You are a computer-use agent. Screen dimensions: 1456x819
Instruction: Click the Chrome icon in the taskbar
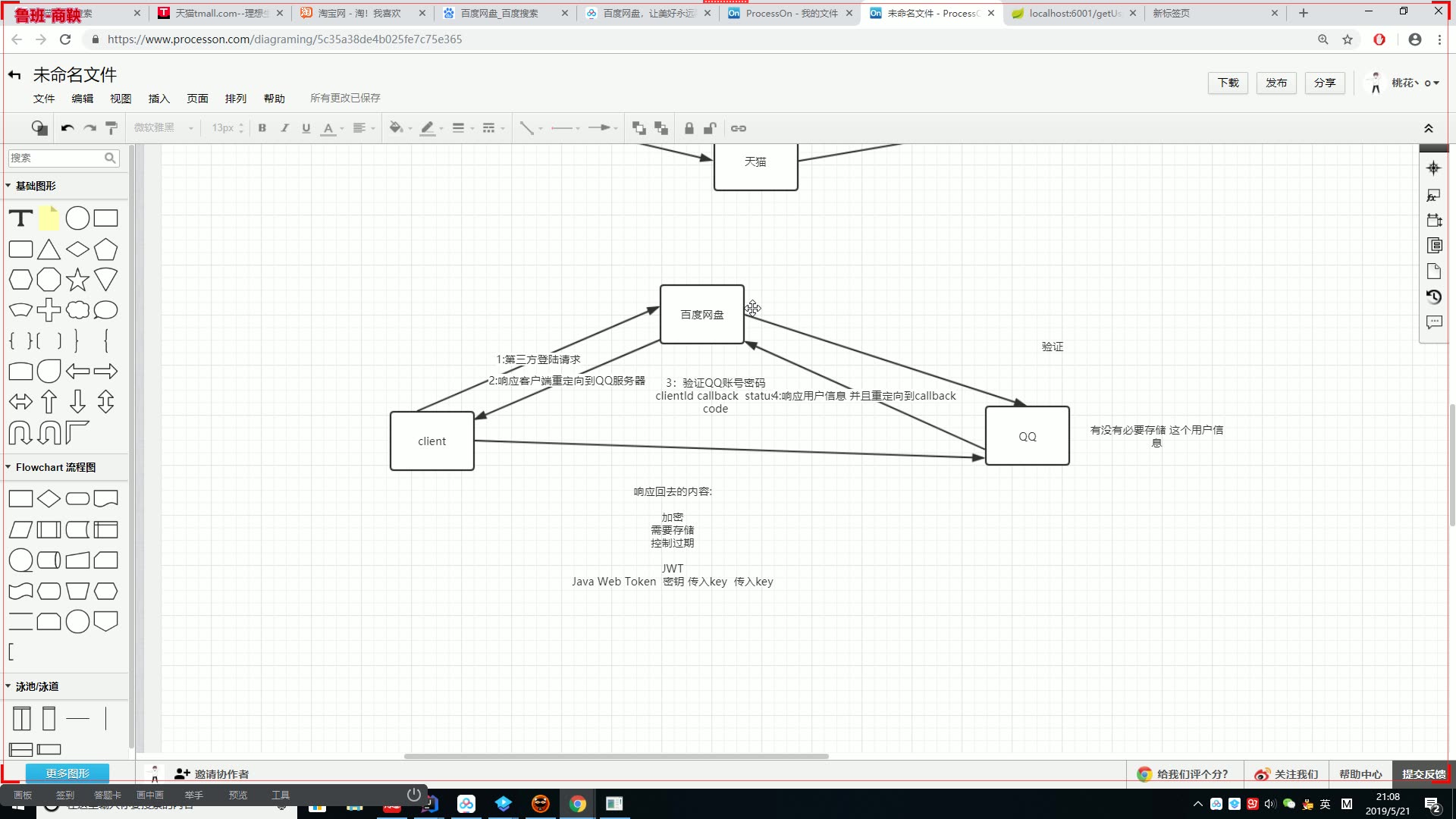tap(578, 804)
